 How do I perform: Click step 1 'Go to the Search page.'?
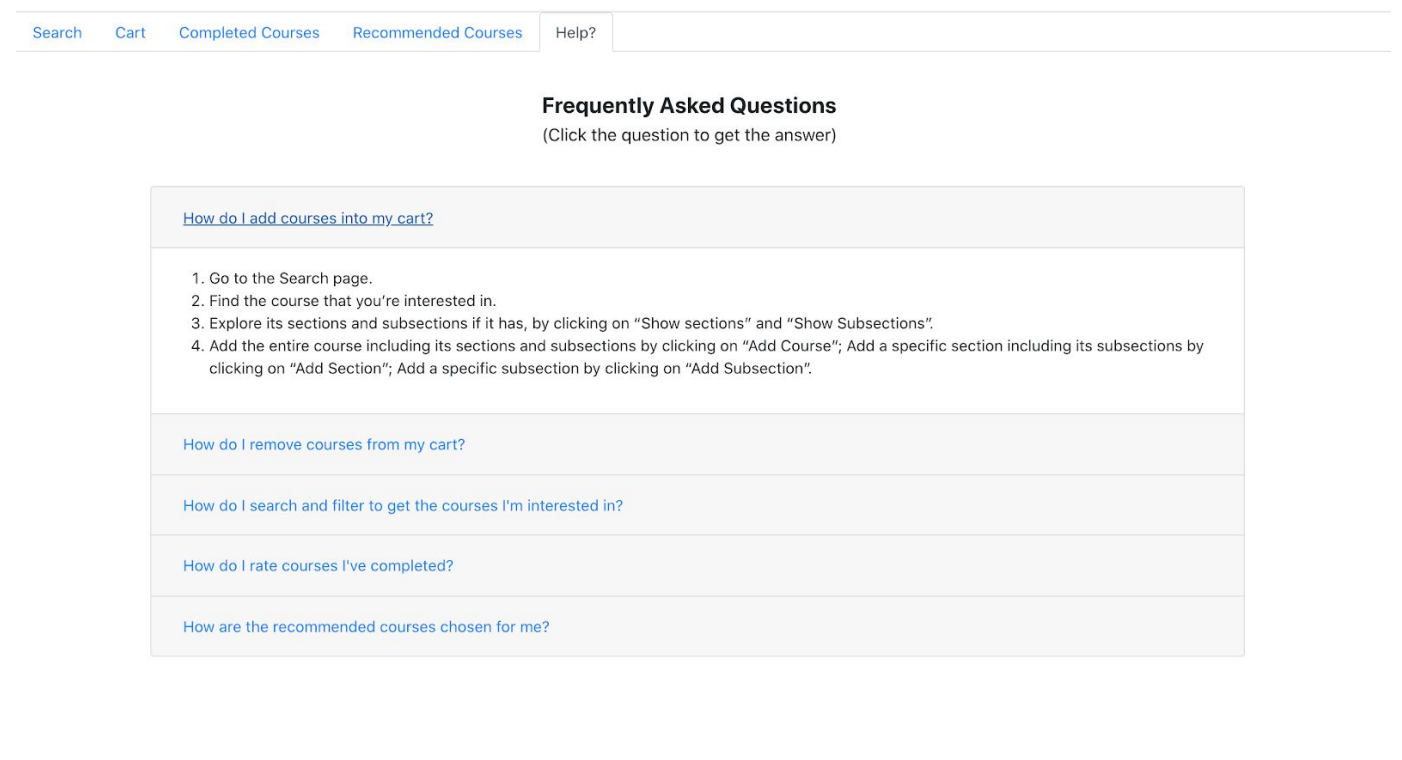[290, 278]
